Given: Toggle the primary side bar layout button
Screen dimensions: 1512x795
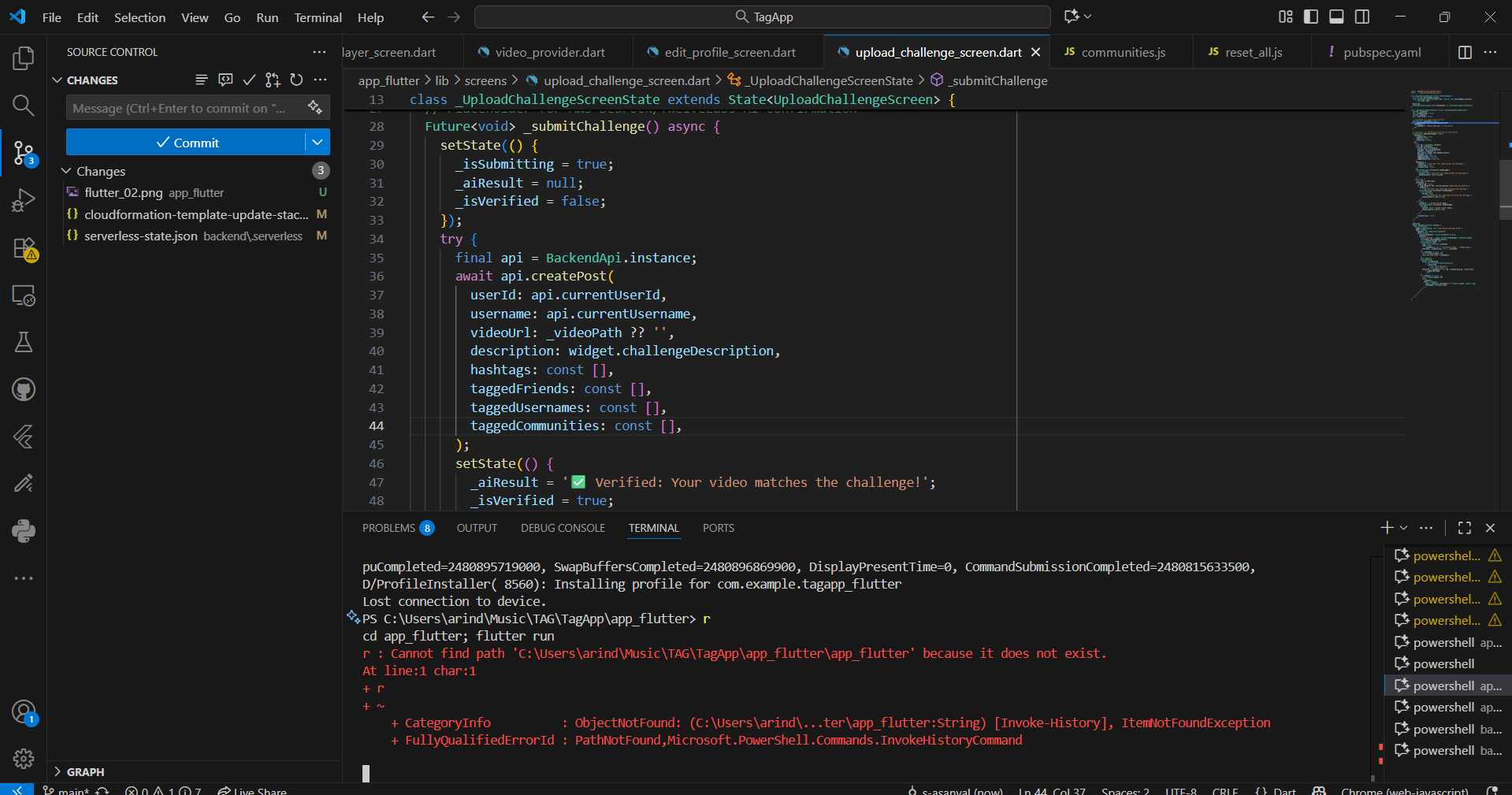Looking at the screenshot, I should point(1311,17).
